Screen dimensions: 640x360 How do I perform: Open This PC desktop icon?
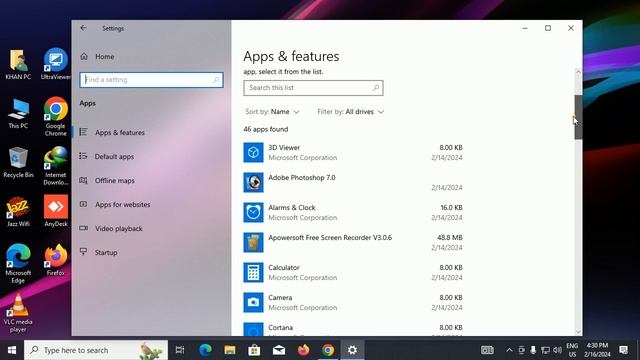[x=18, y=114]
